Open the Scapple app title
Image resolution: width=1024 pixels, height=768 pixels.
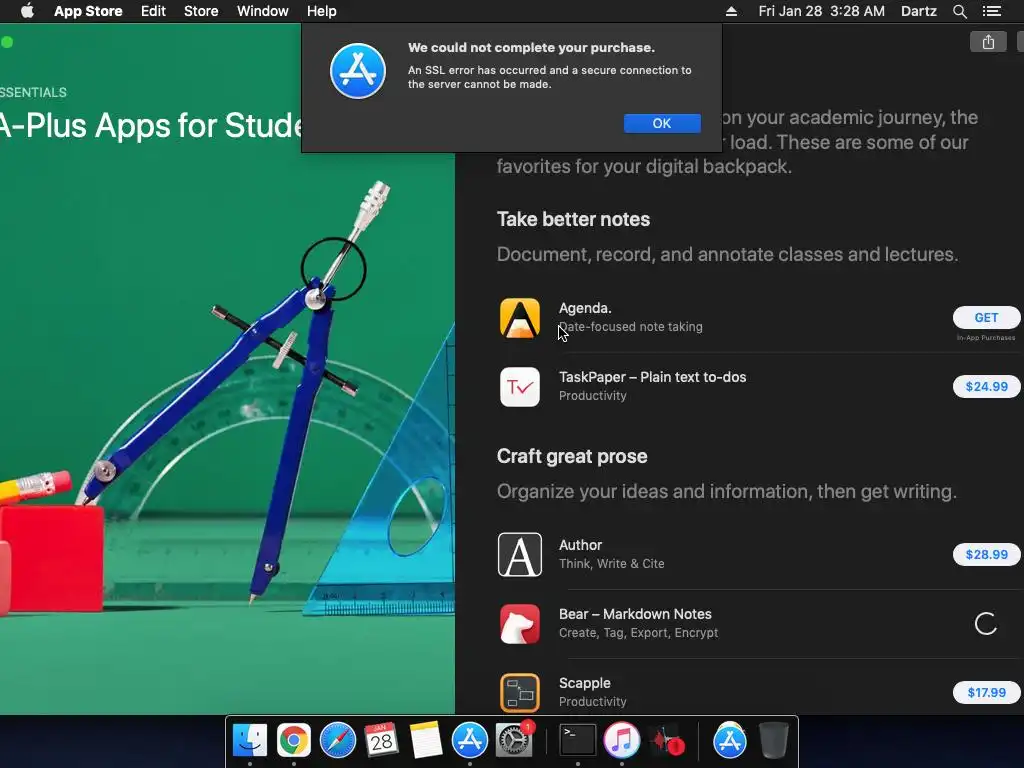tap(584, 683)
